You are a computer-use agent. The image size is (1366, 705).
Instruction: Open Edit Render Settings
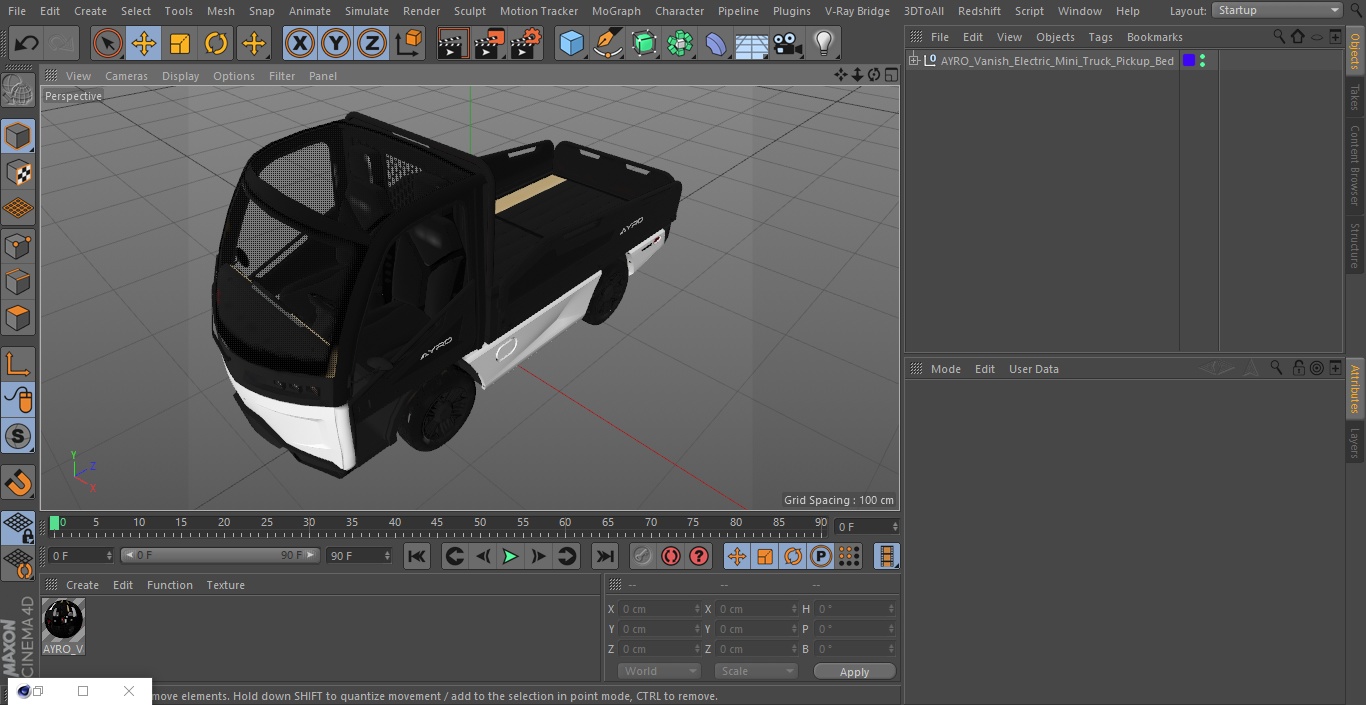click(526, 44)
